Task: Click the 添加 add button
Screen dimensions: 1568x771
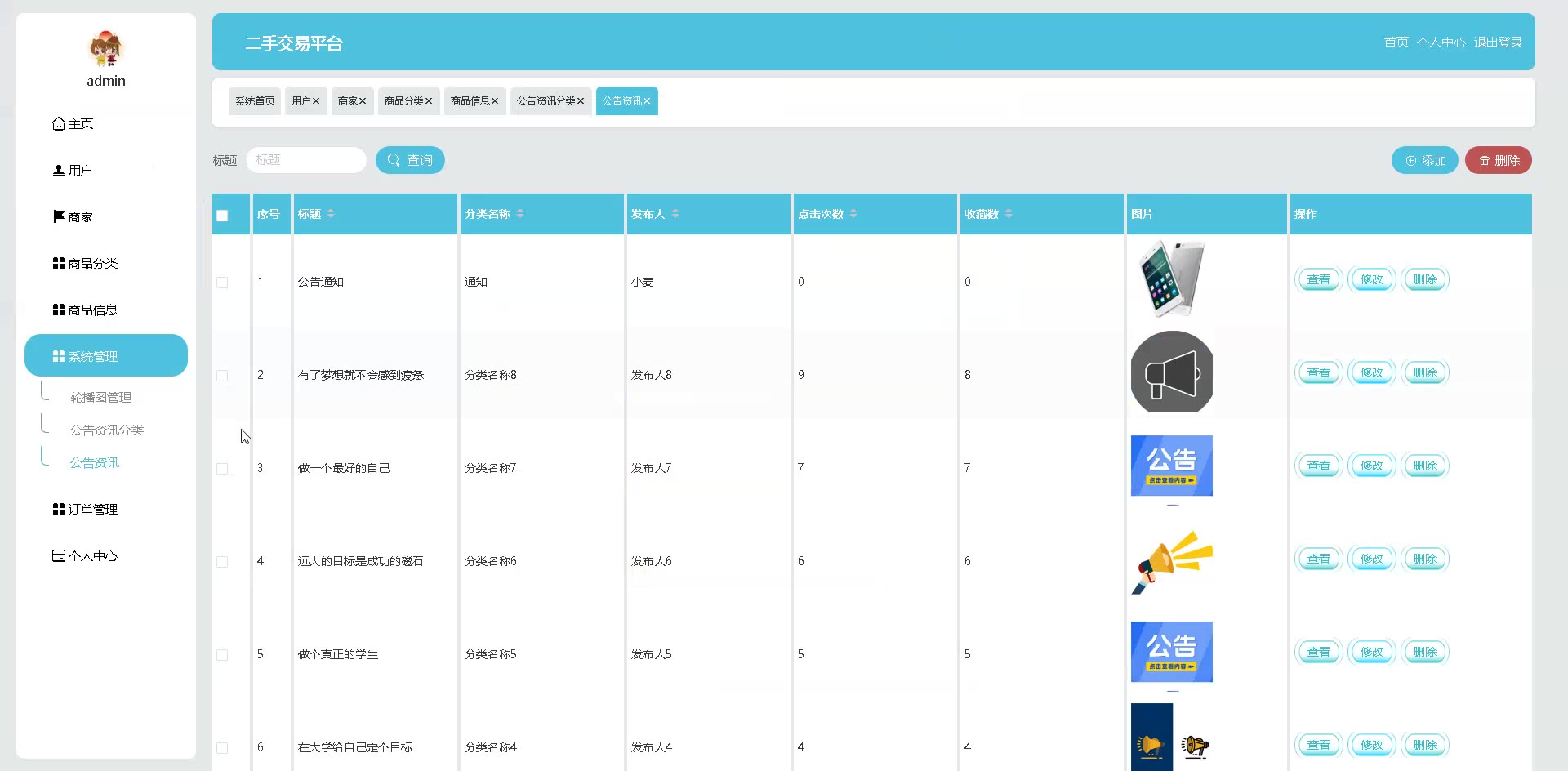Action: pyautogui.click(x=1424, y=161)
